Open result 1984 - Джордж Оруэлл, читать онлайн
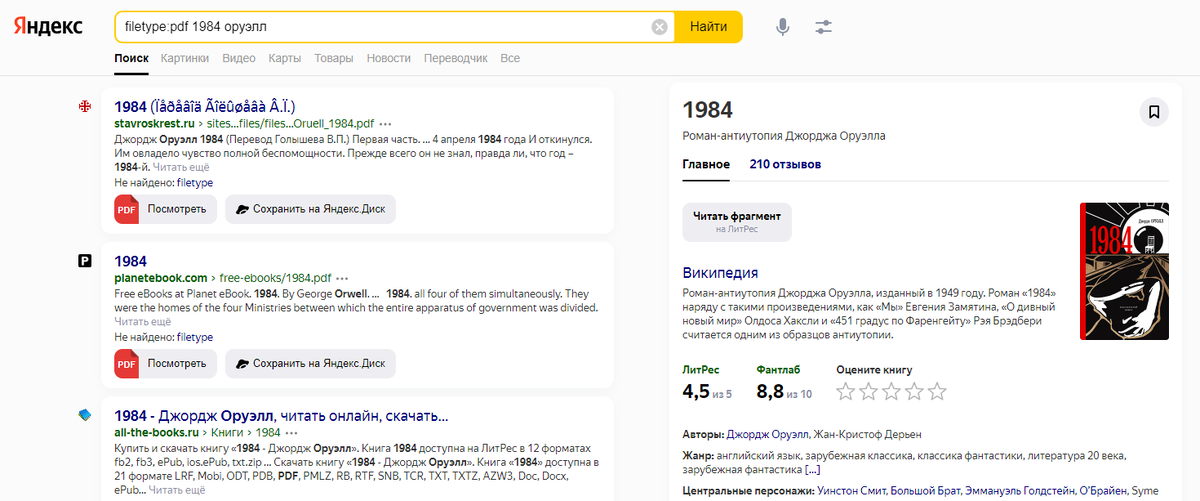 [x=281, y=416]
